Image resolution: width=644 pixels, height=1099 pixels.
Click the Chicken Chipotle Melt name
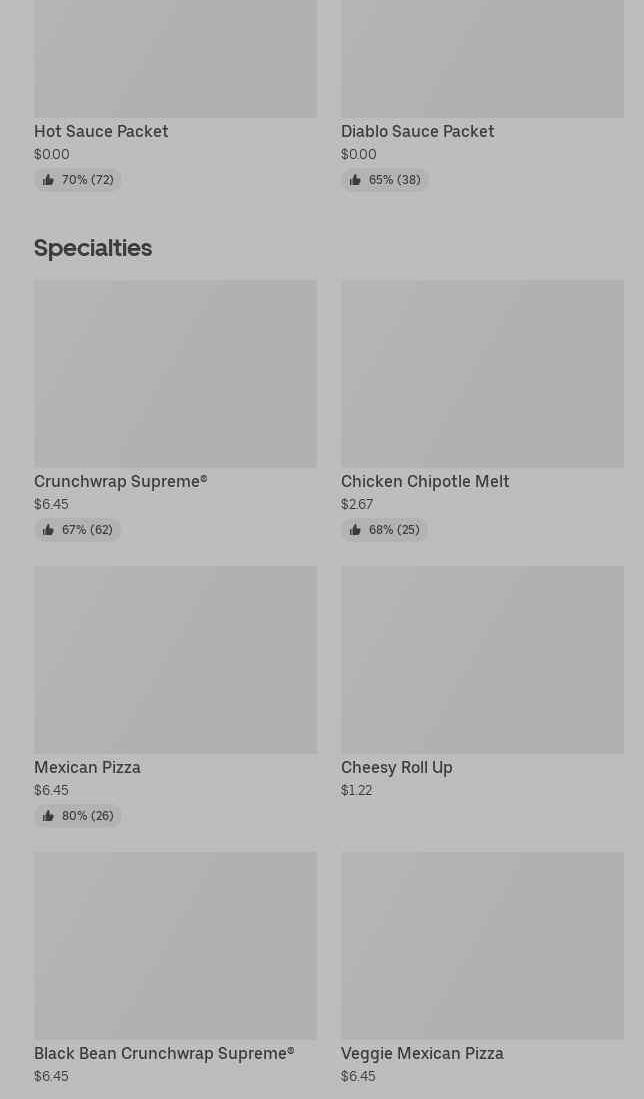(425, 481)
